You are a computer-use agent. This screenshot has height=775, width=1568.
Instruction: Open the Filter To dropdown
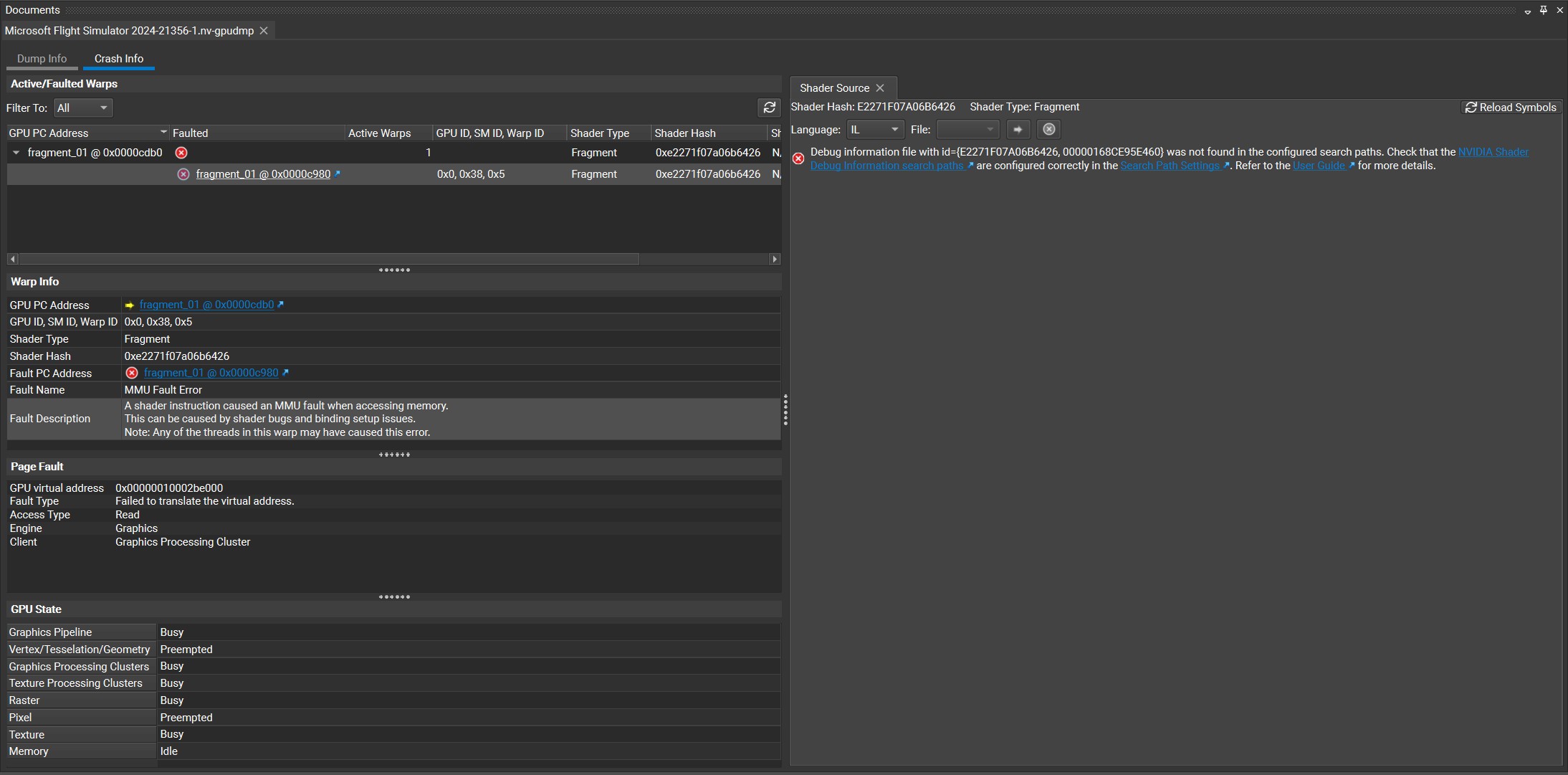[83, 108]
